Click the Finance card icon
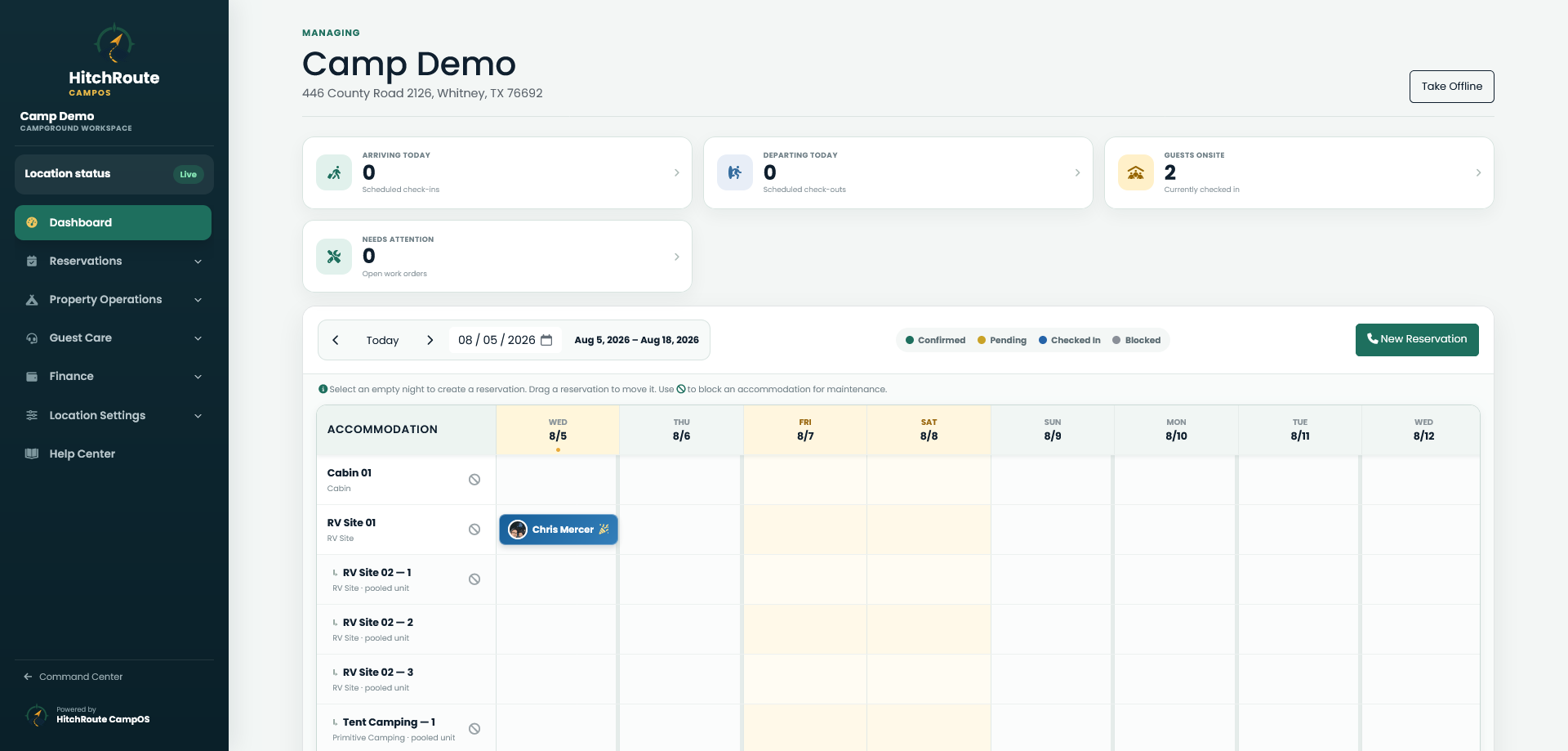Screen dimensions: 1568x751 (32, 377)
